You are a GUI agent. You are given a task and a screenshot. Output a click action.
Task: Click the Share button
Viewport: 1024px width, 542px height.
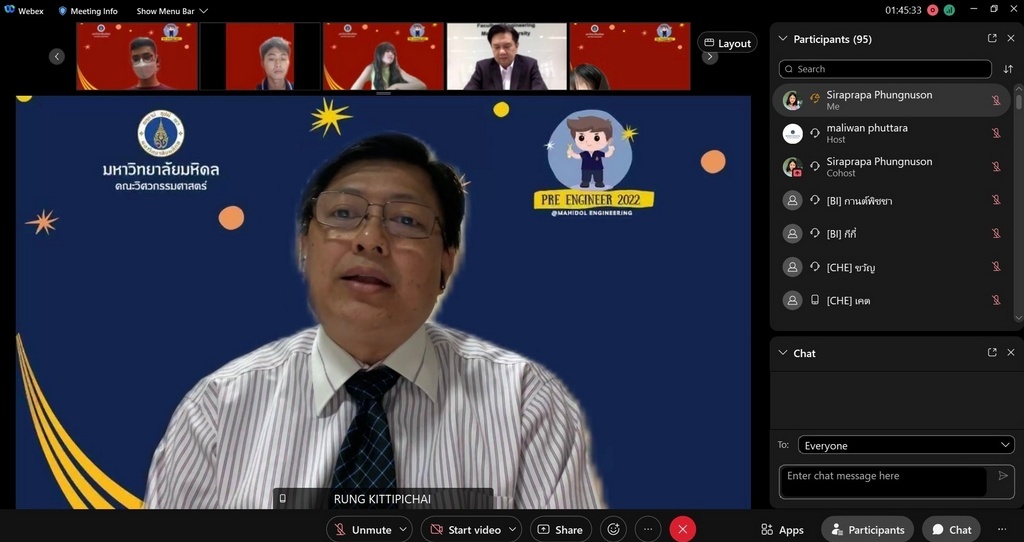[560, 529]
